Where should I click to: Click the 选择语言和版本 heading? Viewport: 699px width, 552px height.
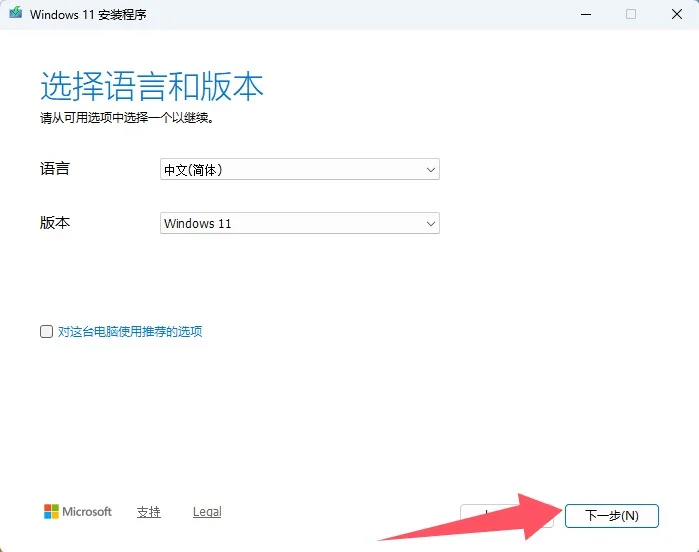point(152,86)
